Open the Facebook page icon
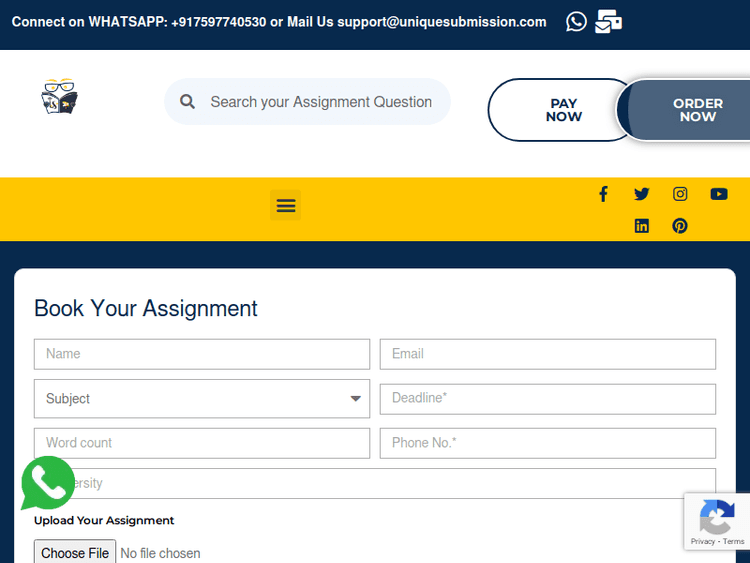The width and height of the screenshot is (750, 563). tap(603, 194)
